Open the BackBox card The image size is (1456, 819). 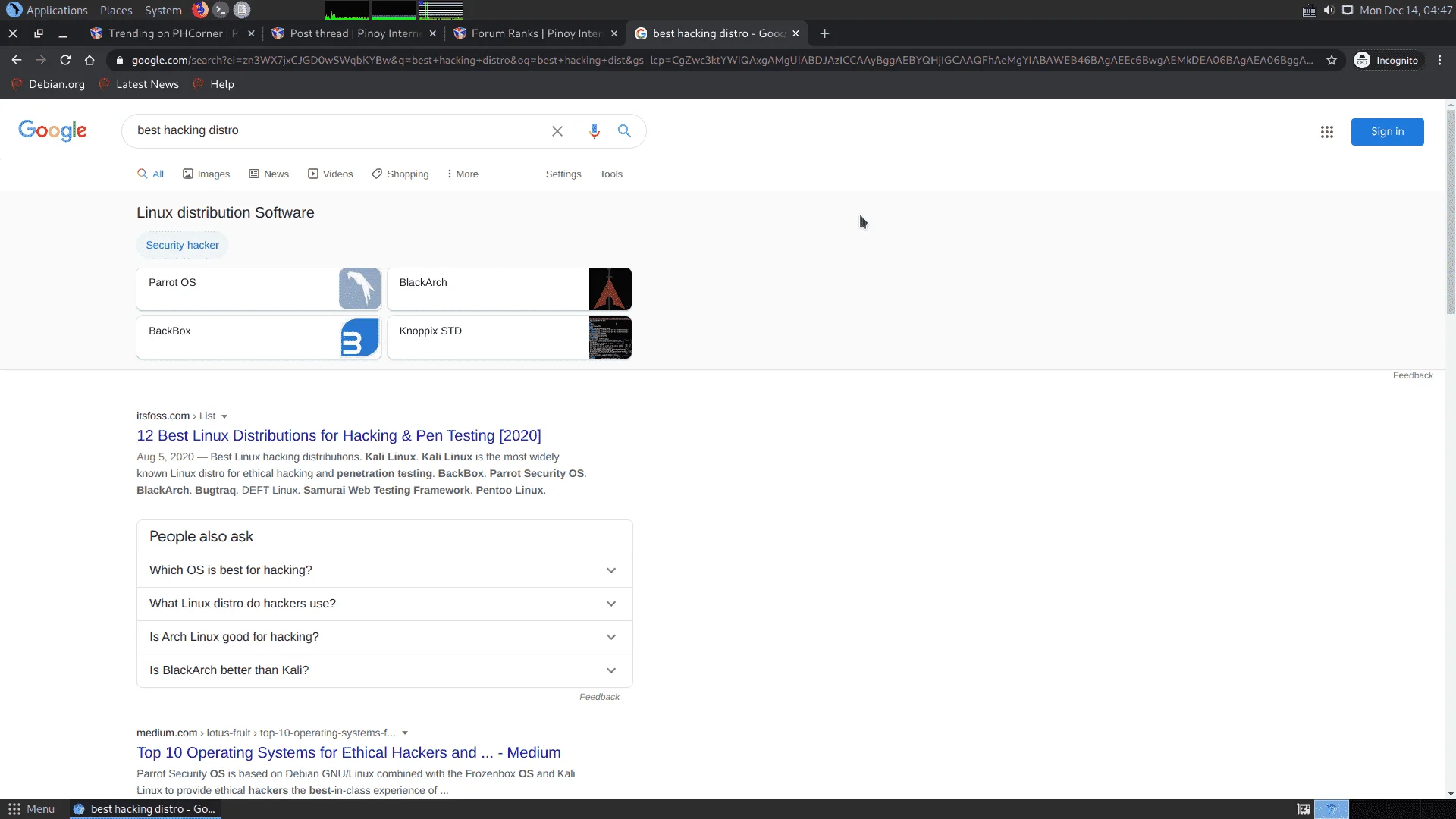click(x=259, y=337)
